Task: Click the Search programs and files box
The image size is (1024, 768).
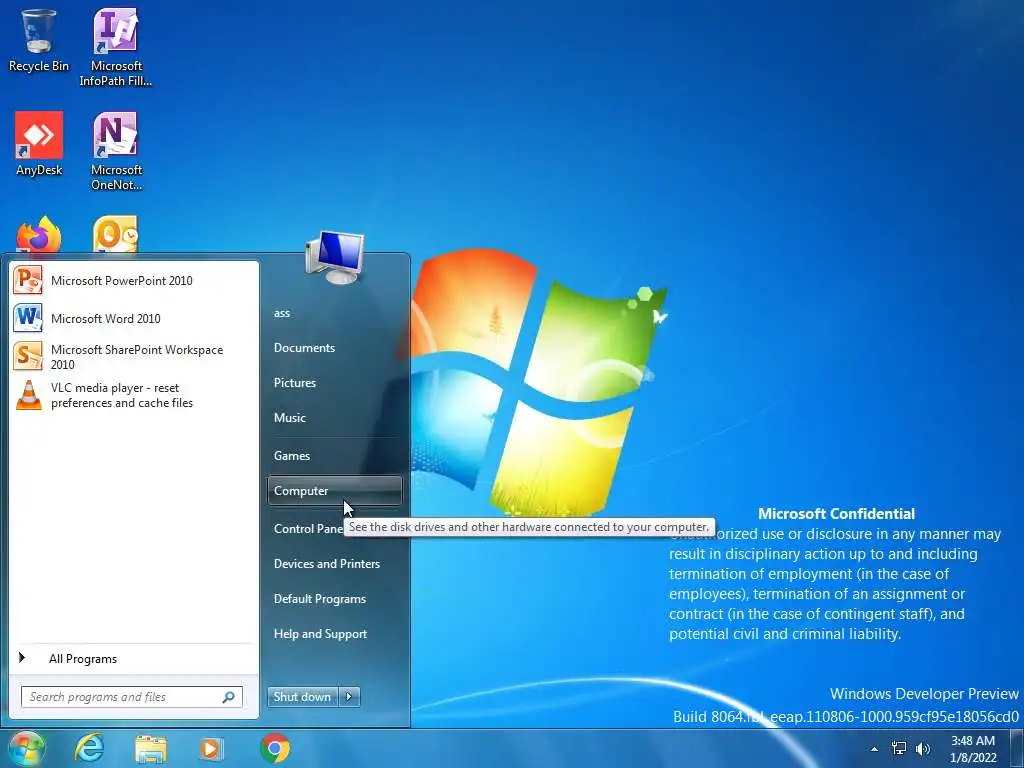Action: click(131, 697)
